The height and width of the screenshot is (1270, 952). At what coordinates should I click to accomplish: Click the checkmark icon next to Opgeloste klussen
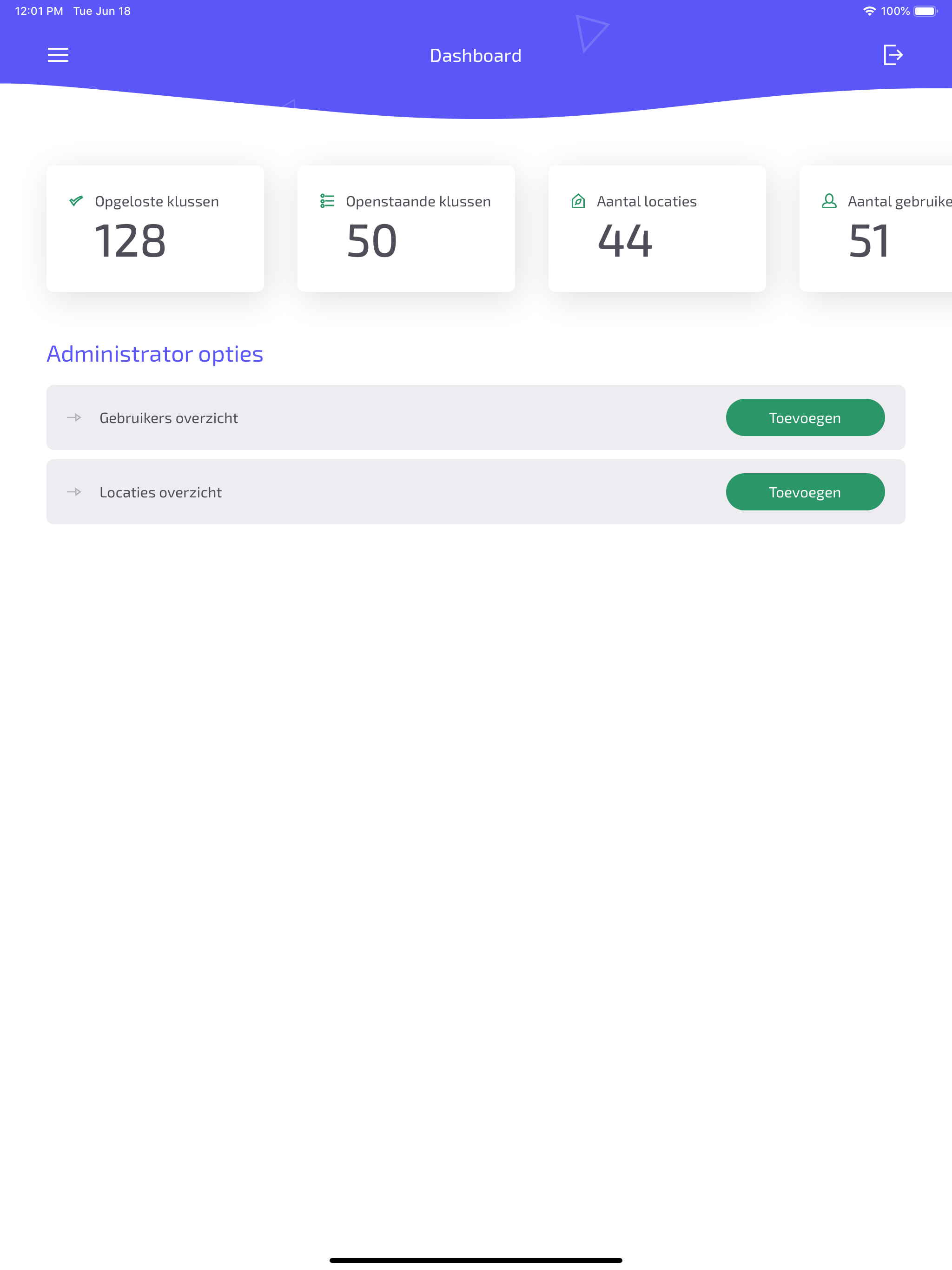click(76, 201)
